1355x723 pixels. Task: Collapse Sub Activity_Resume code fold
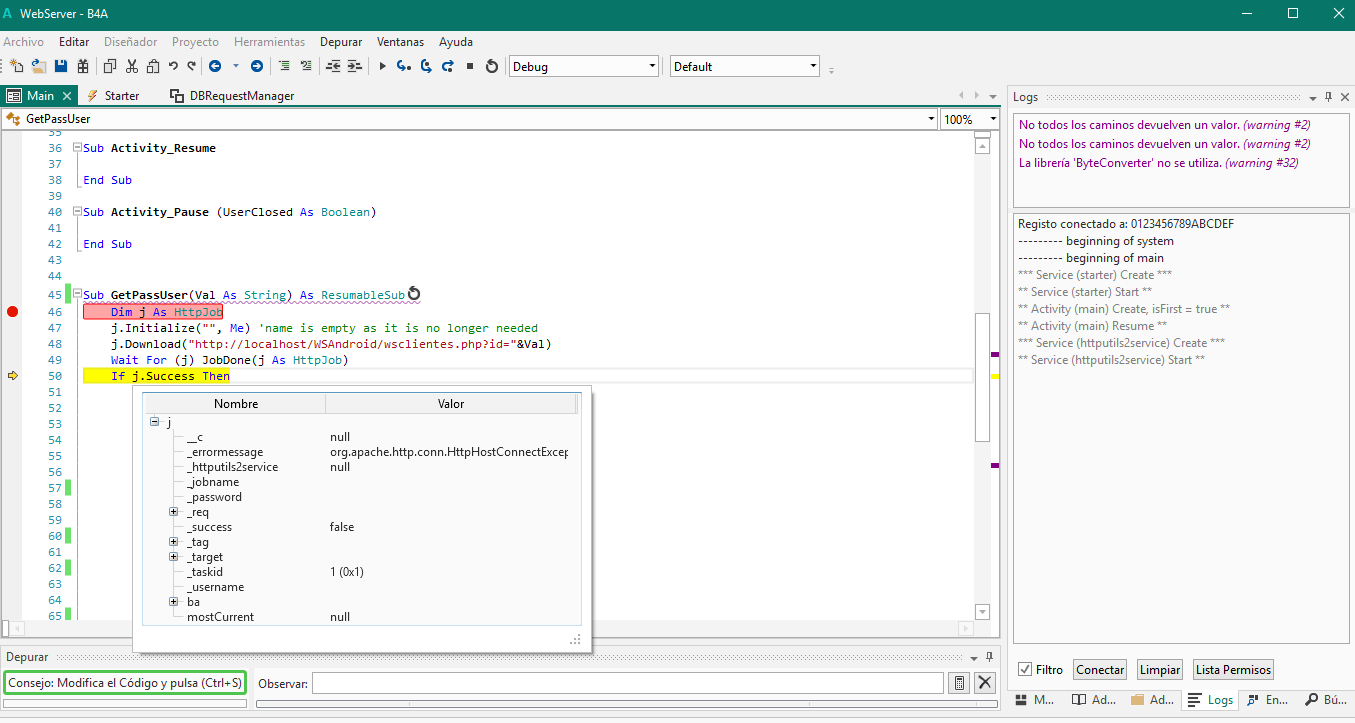[77, 148]
